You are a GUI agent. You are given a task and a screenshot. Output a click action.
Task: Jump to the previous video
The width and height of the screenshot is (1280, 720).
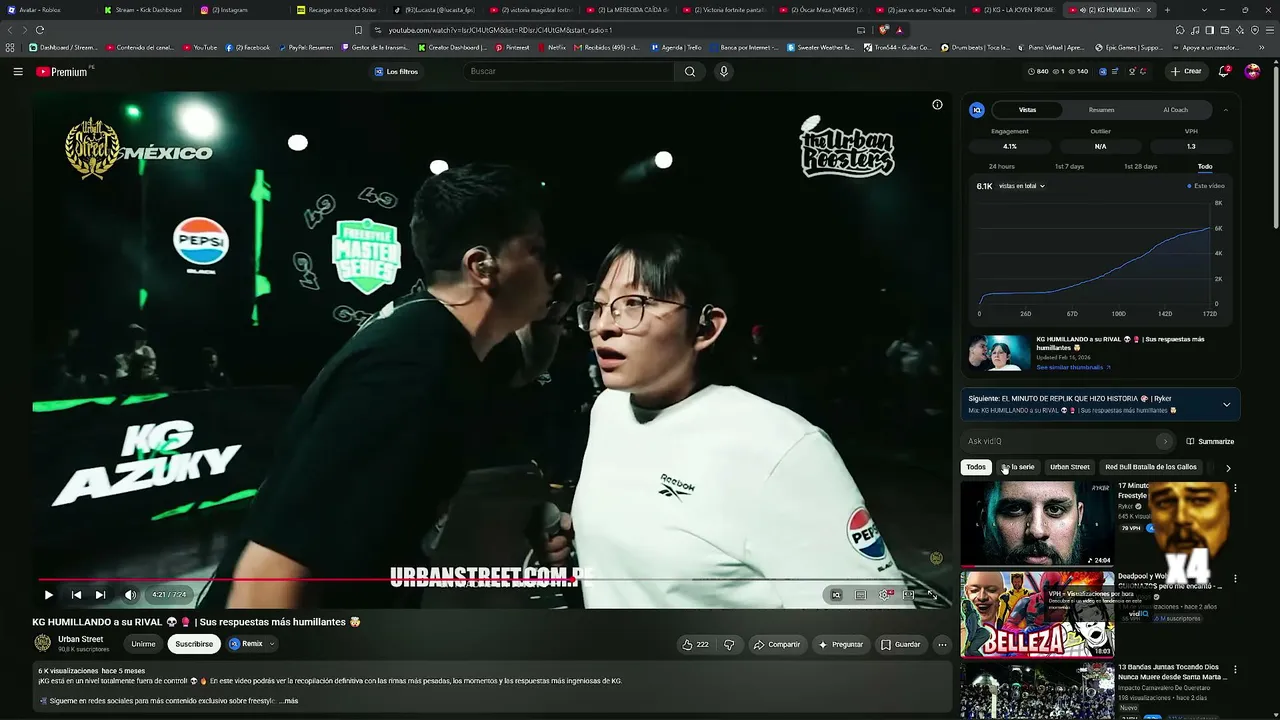tap(76, 595)
